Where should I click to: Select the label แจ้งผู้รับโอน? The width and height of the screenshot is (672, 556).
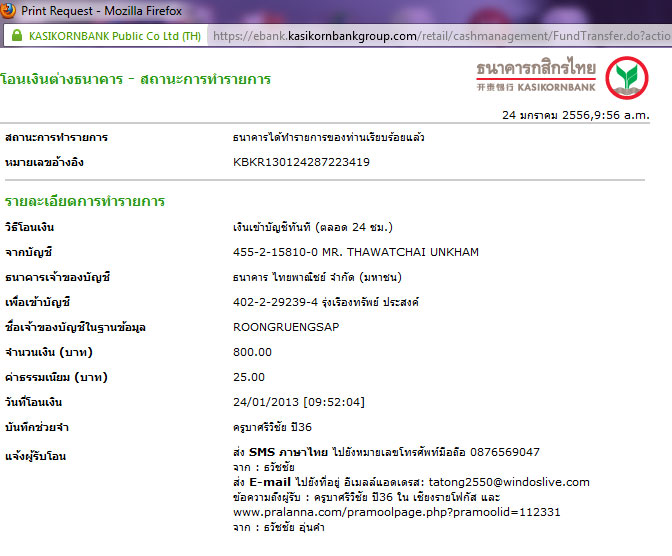[36, 456]
